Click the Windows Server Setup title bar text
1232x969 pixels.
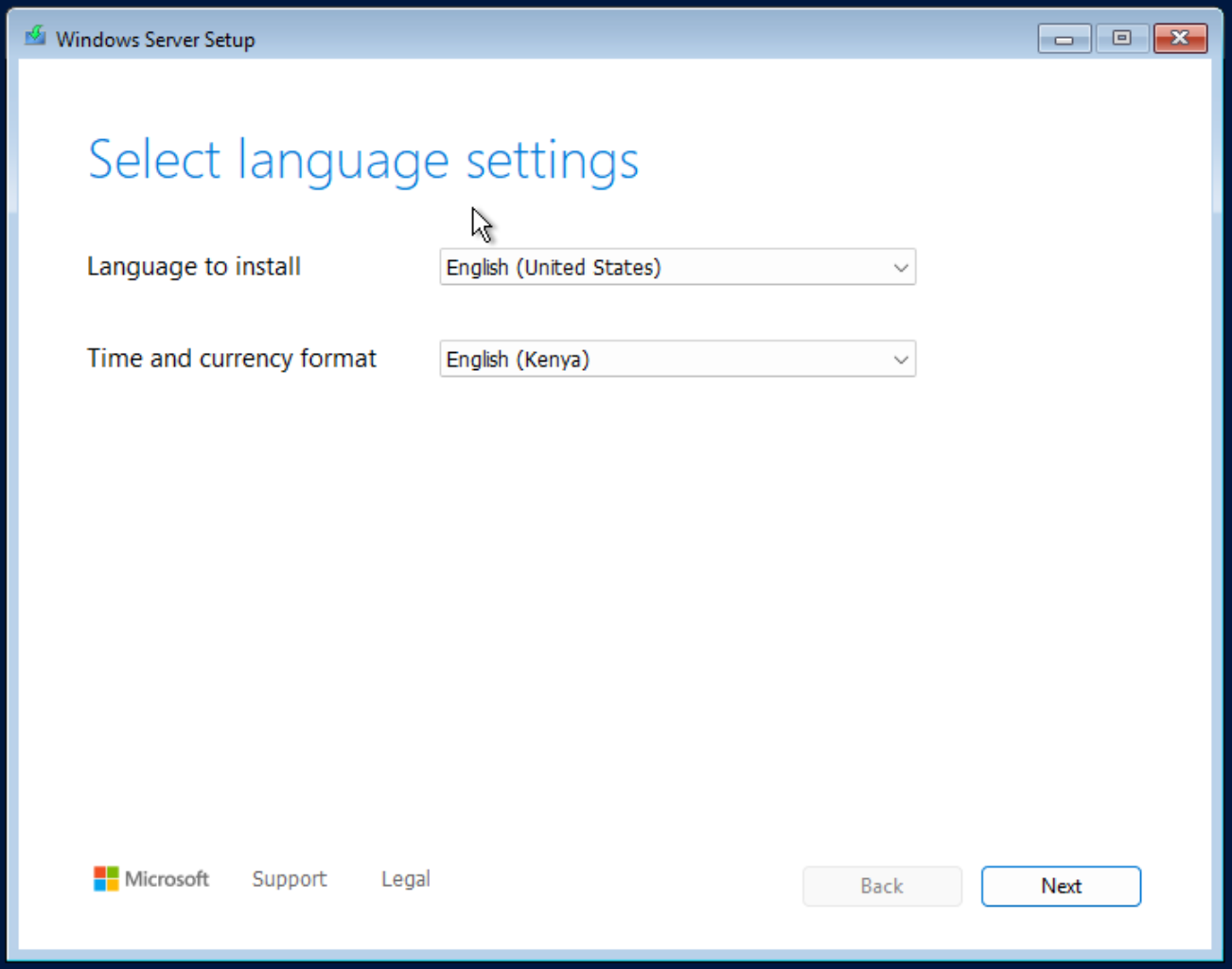155,39
